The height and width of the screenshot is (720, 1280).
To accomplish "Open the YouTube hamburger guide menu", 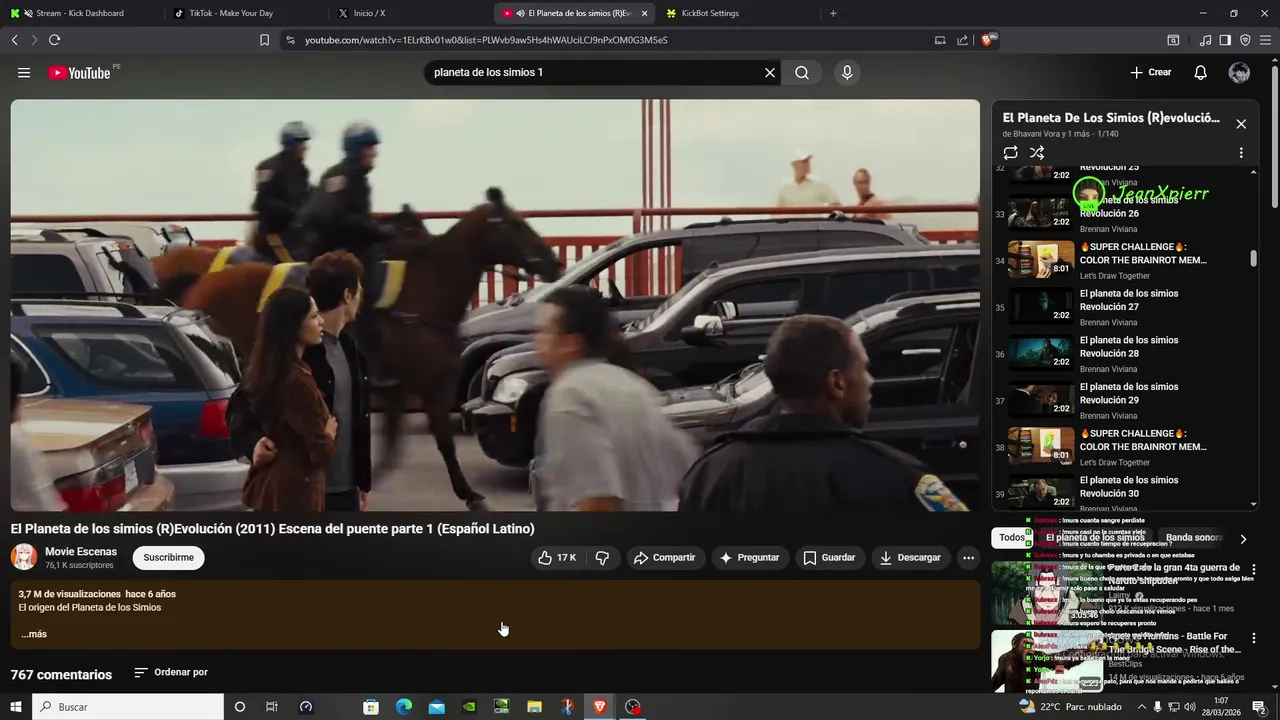I will (x=24, y=73).
